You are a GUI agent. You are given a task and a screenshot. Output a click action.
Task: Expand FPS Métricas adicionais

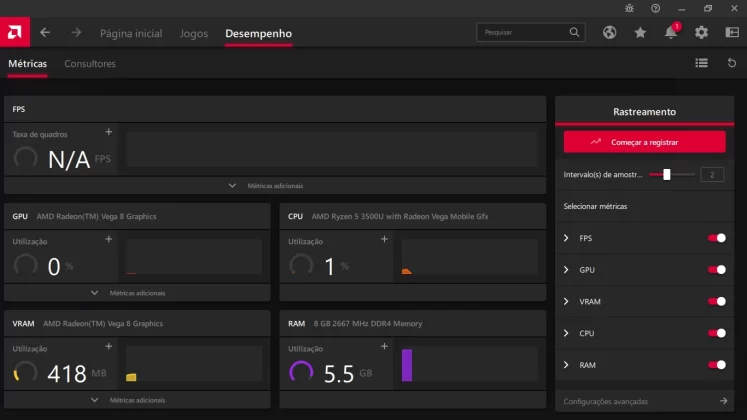(x=275, y=186)
